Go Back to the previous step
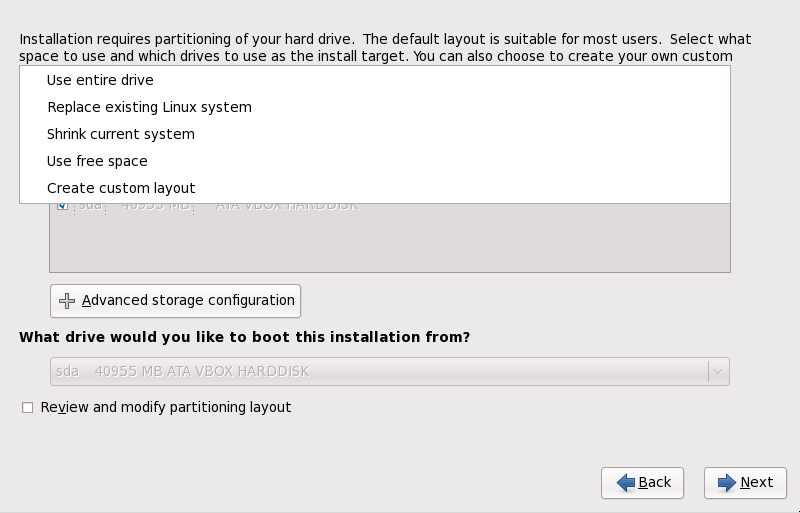The height and width of the screenshot is (513, 800). pos(642,482)
